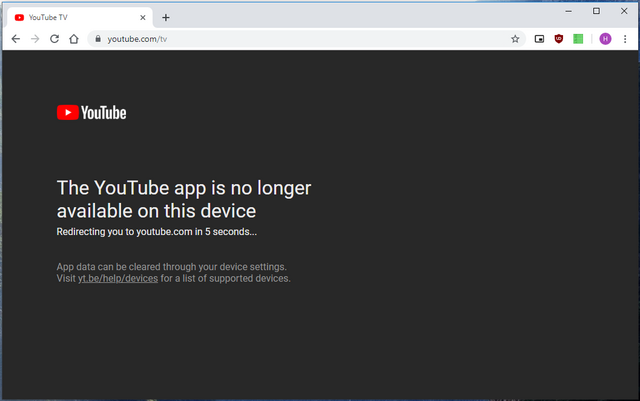Go back using the browser back arrow
The width and height of the screenshot is (640, 401).
(x=16, y=39)
